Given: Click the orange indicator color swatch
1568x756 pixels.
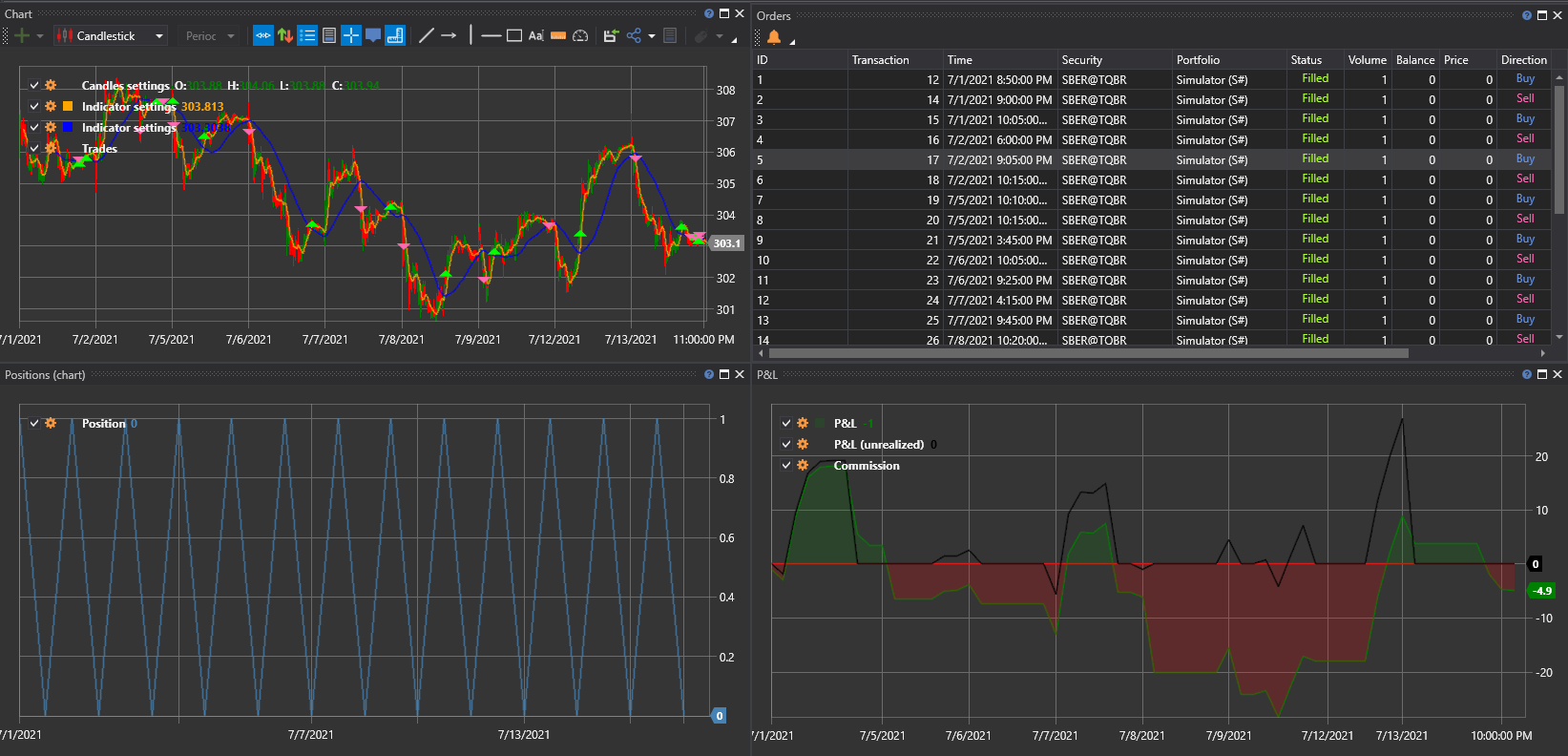Looking at the screenshot, I should pyautogui.click(x=68, y=106).
